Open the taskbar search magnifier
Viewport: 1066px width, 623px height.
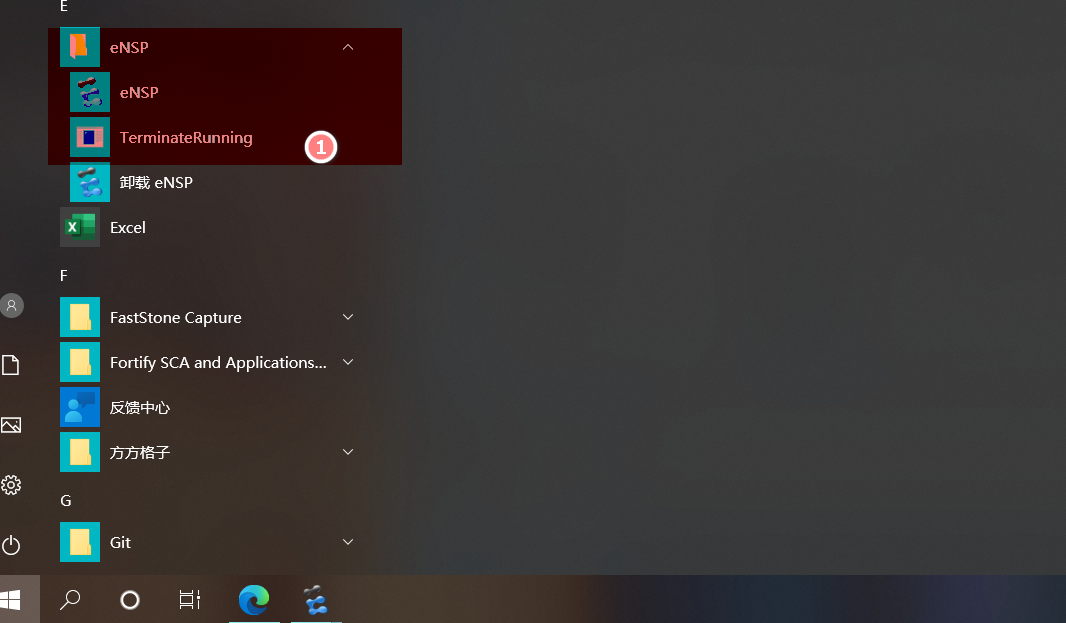70,600
